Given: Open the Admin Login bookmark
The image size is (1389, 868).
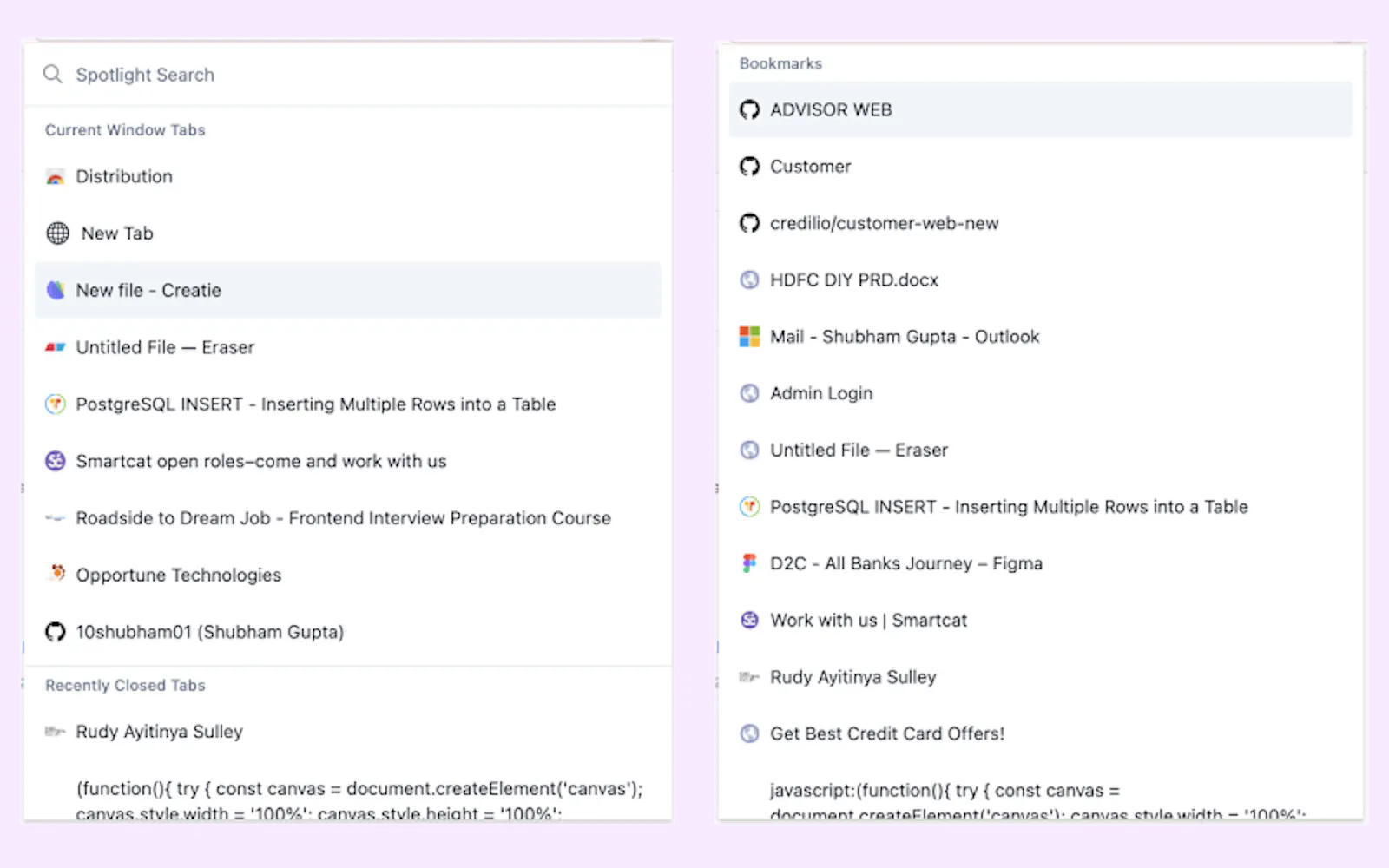Looking at the screenshot, I should [1040, 393].
